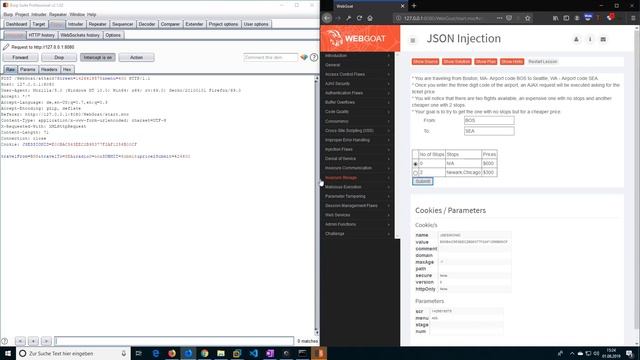Click the wrench developer icon in Firefox toolbar
Image resolution: width=640 pixels, height=360 pixels.
(349, 18)
